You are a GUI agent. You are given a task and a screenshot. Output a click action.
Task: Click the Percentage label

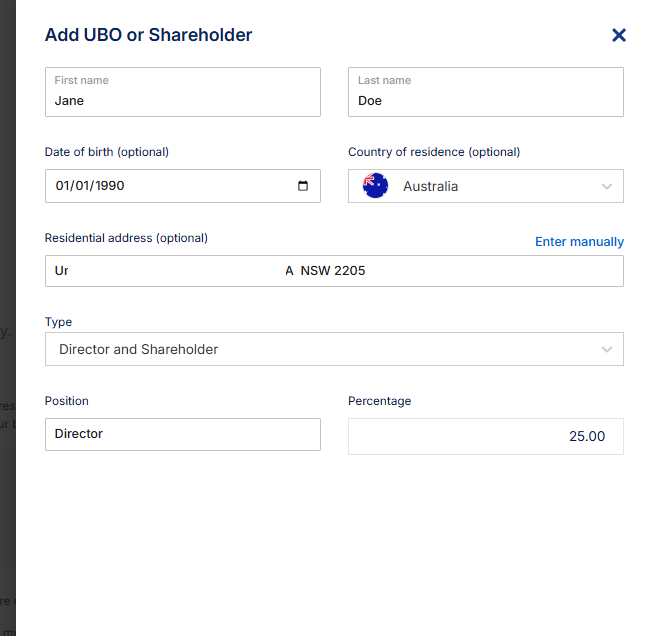pos(379,401)
